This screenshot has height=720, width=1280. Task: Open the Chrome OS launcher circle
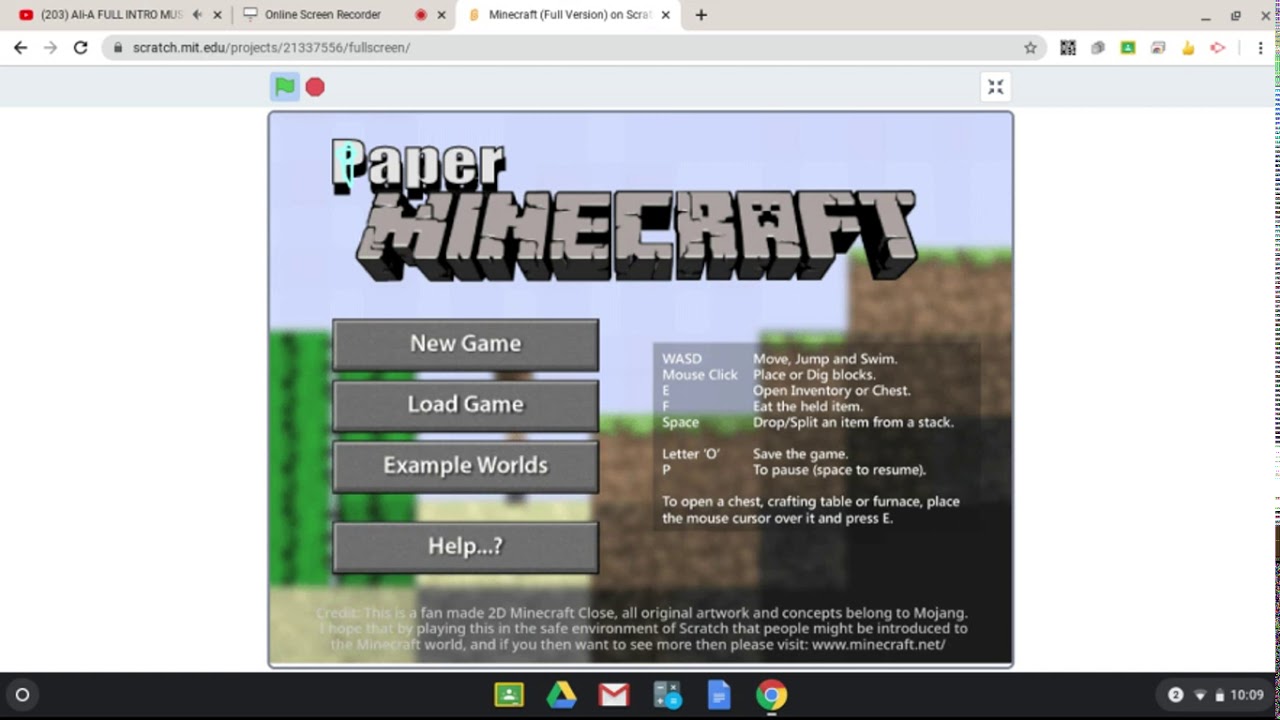[22, 695]
